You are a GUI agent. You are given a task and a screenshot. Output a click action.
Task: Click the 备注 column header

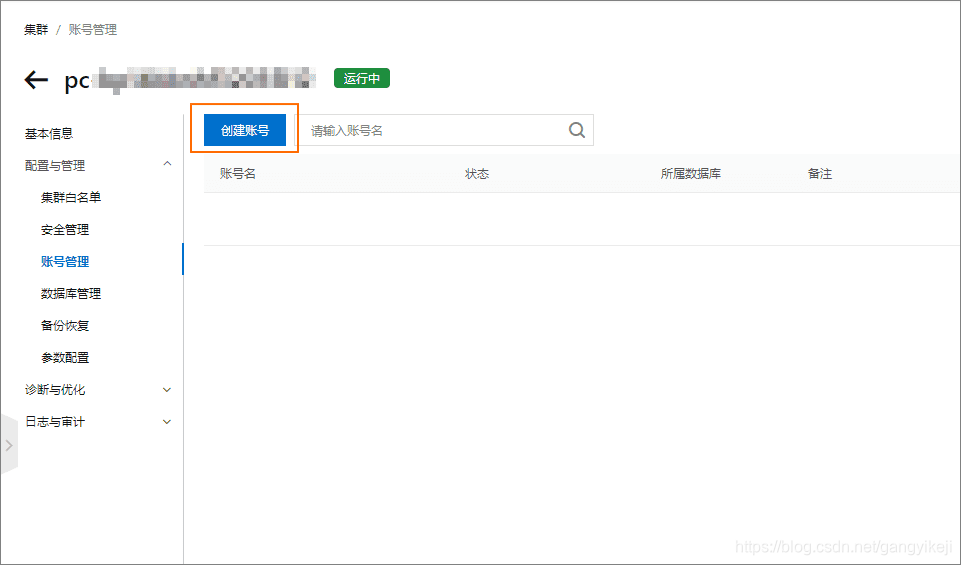pos(819,174)
